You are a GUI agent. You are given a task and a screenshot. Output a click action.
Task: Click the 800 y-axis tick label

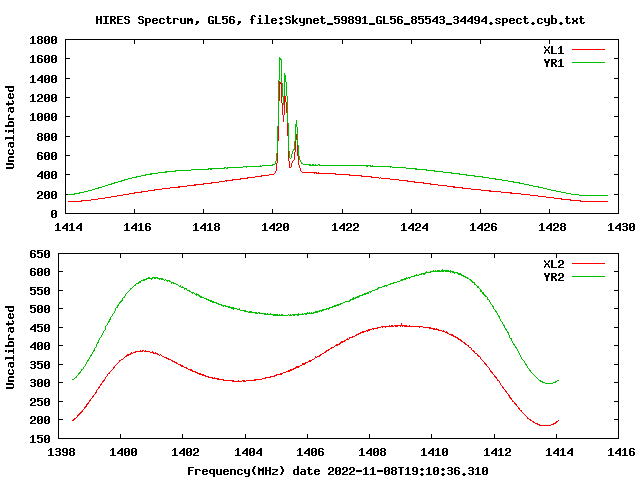click(47, 137)
